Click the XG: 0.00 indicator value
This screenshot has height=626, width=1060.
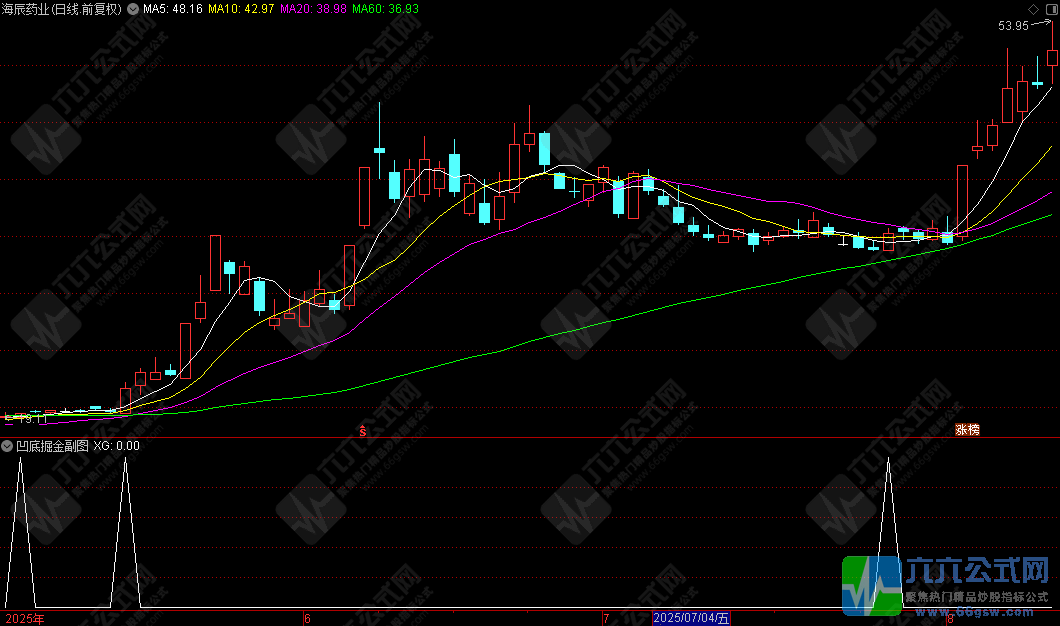coord(116,446)
